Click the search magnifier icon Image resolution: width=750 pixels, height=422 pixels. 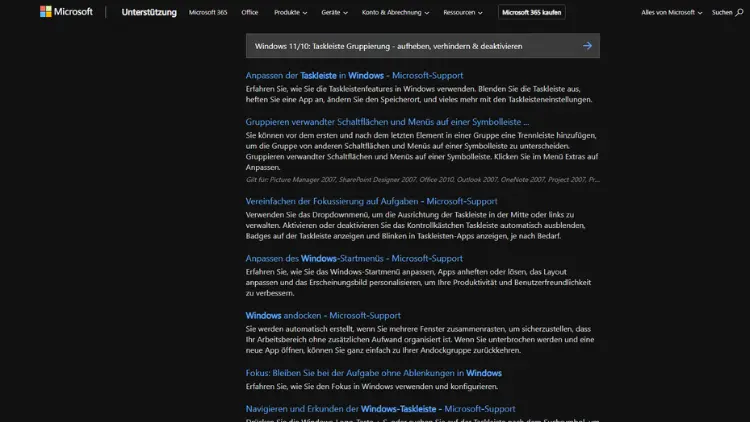point(739,12)
